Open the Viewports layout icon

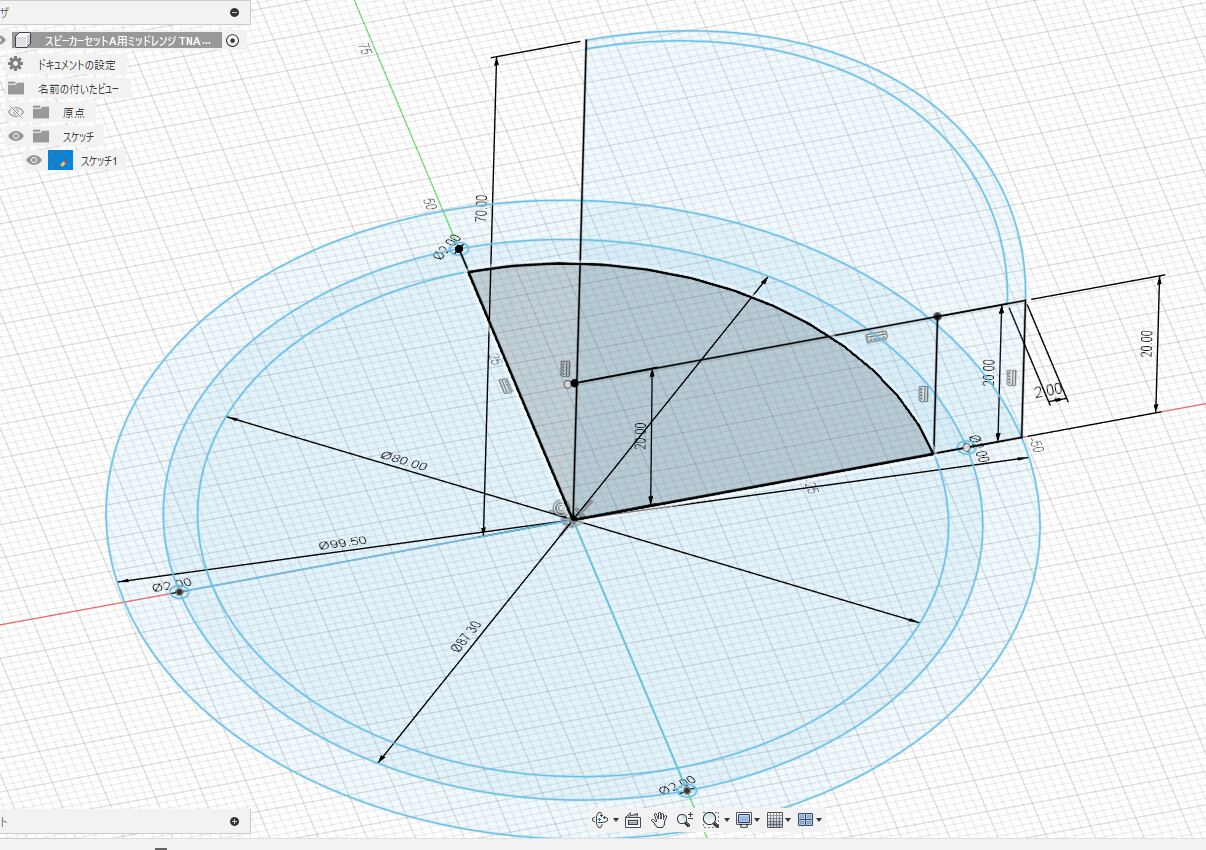pyautogui.click(x=805, y=820)
